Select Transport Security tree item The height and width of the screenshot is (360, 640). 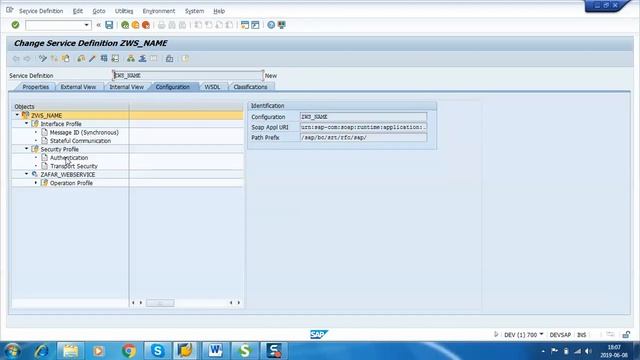(x=74, y=166)
